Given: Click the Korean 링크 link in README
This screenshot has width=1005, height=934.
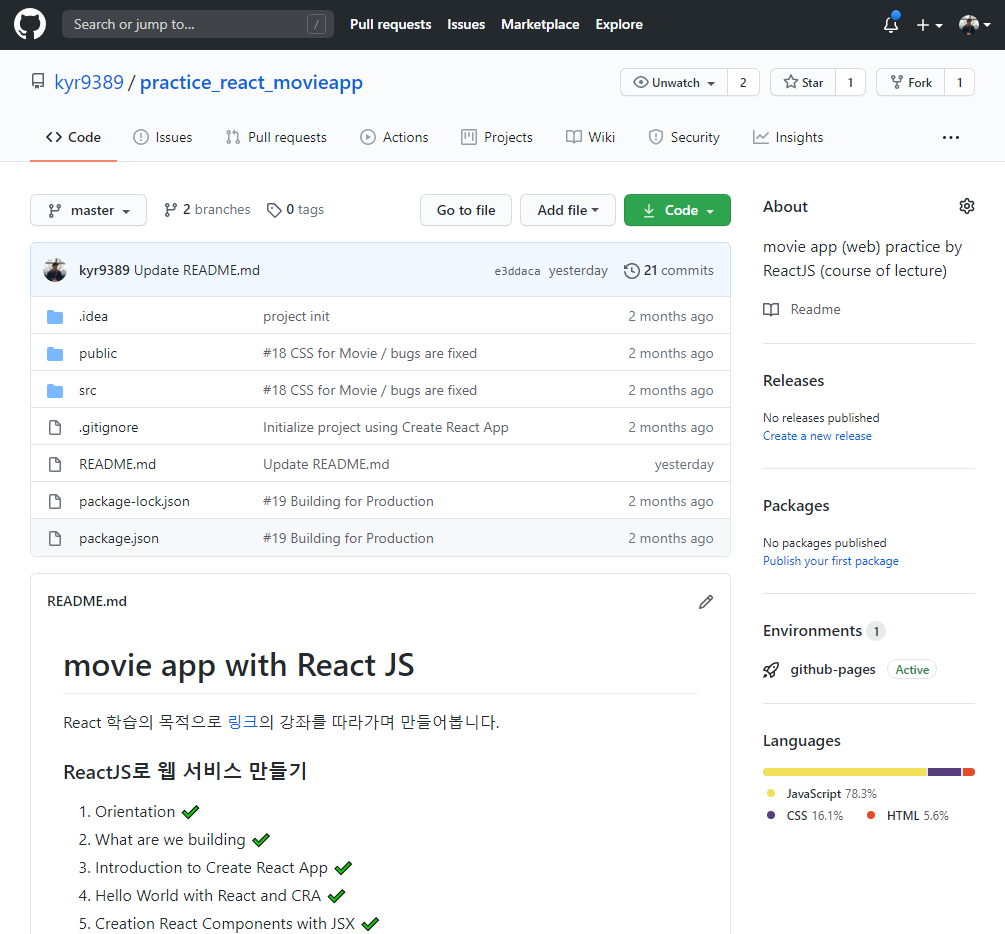Looking at the screenshot, I should pyautogui.click(x=243, y=722).
